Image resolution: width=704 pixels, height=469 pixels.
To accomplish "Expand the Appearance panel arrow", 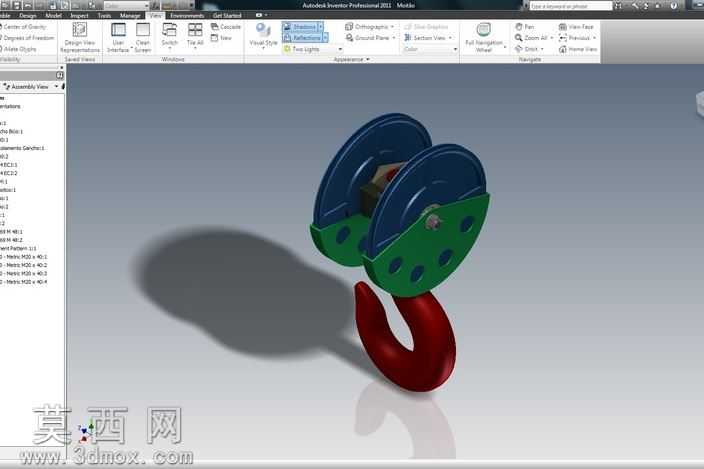I will tap(368, 59).
